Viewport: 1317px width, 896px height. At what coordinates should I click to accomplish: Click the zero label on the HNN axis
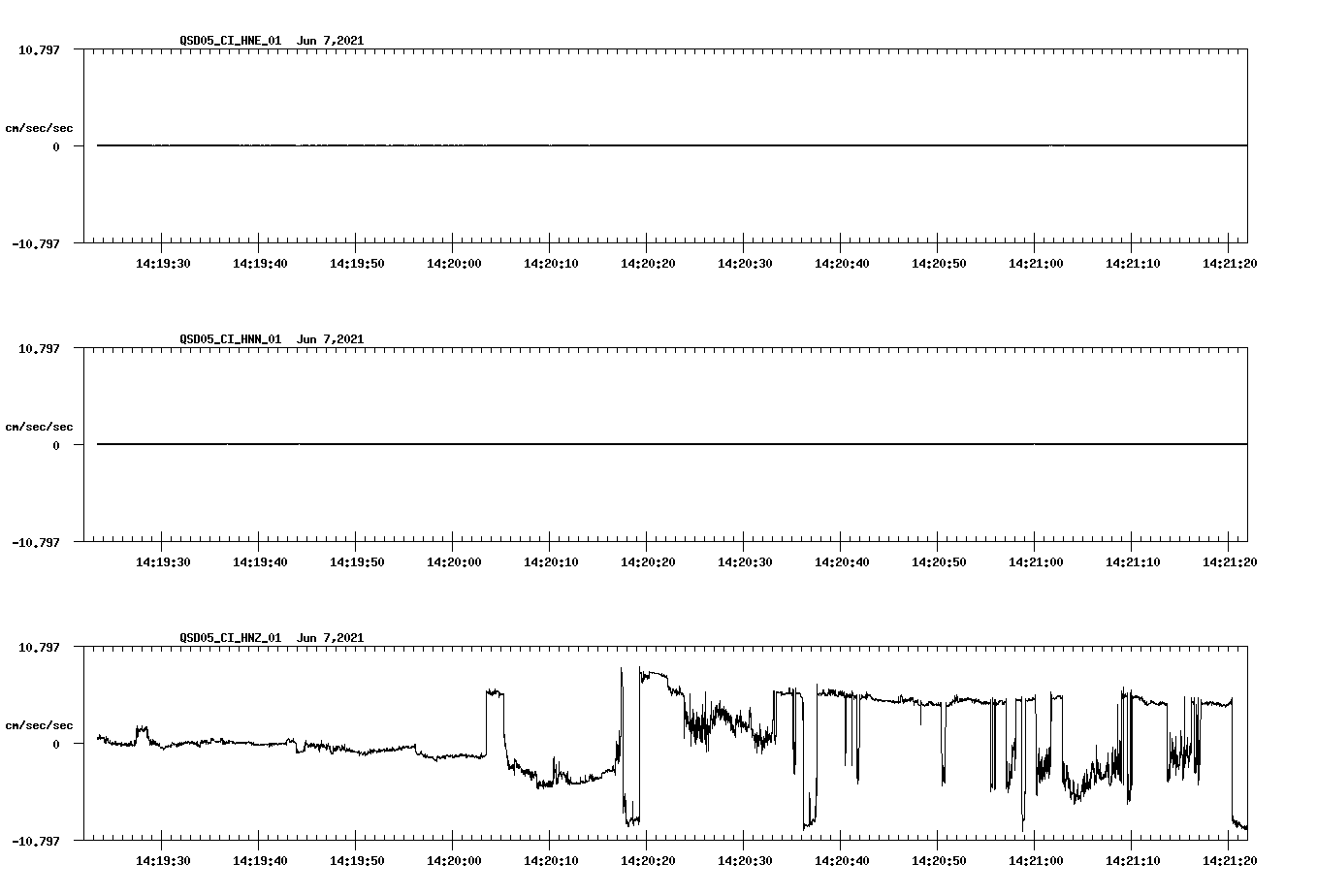56,445
